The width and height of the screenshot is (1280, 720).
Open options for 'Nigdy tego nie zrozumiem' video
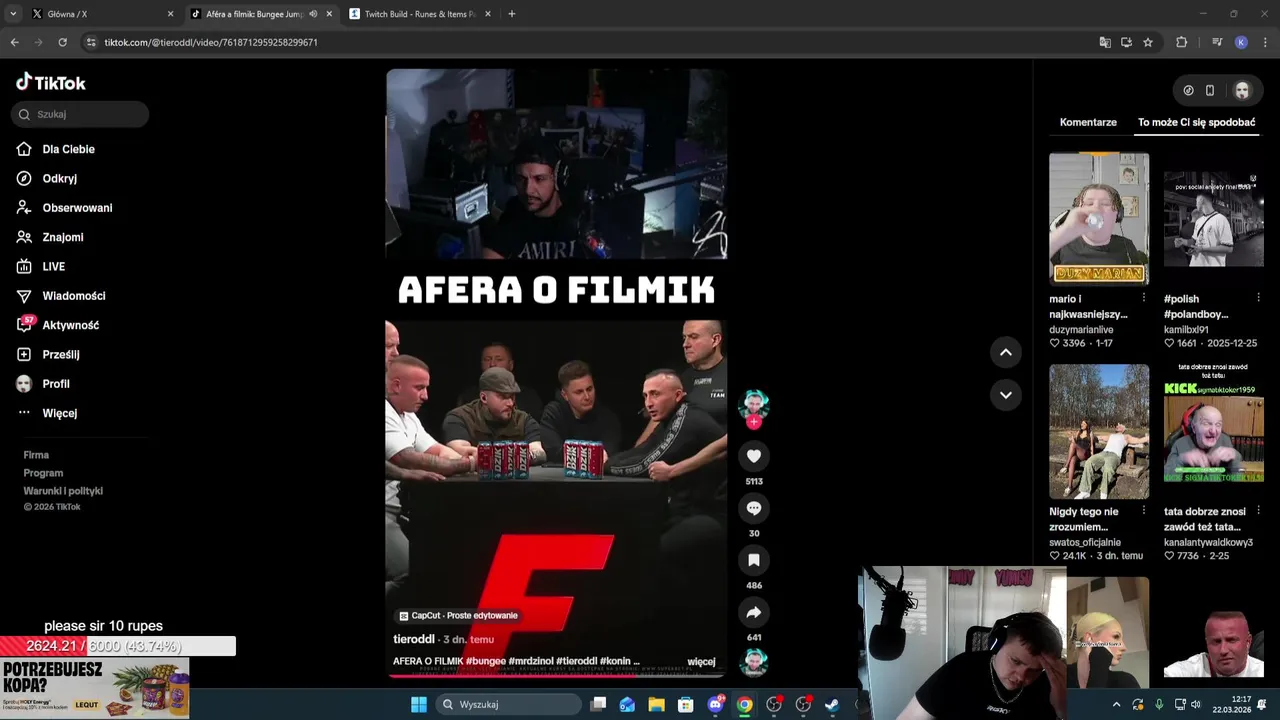coord(1144,511)
